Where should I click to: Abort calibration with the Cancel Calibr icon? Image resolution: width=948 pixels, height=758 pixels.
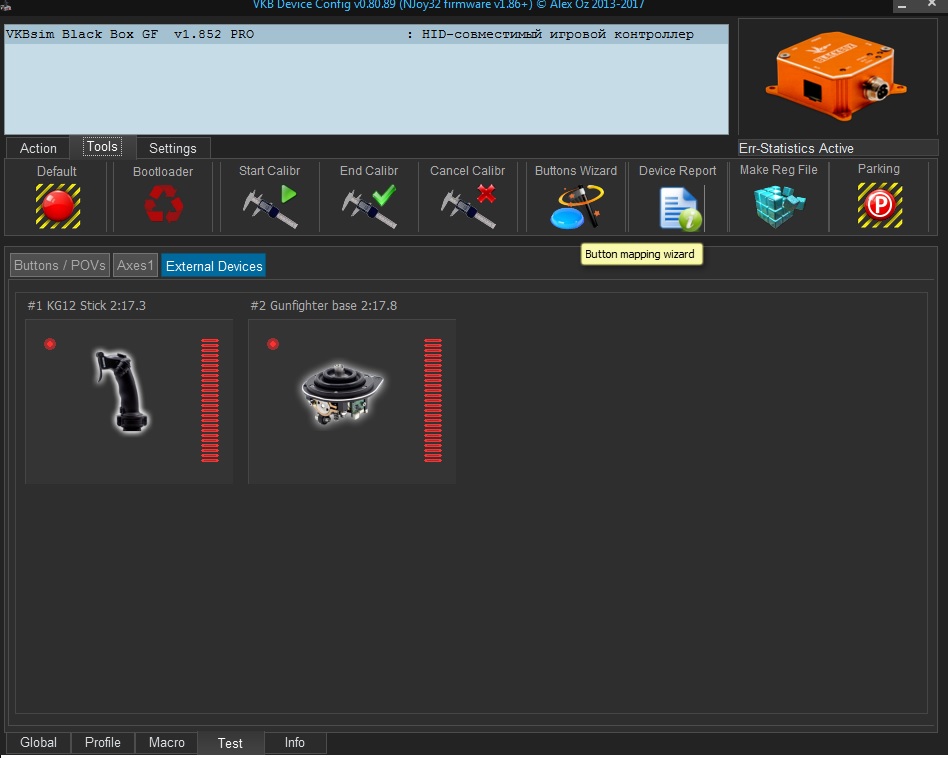468,206
